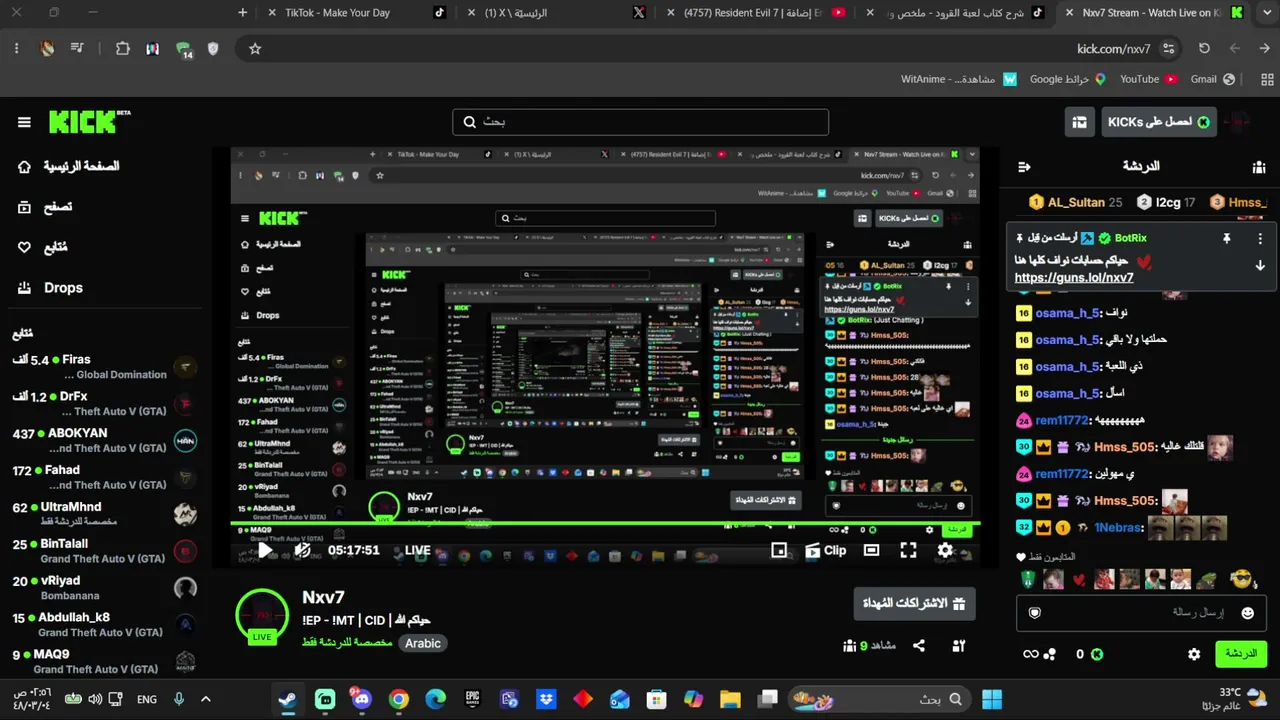Reload the page in Chrome

(1204, 48)
